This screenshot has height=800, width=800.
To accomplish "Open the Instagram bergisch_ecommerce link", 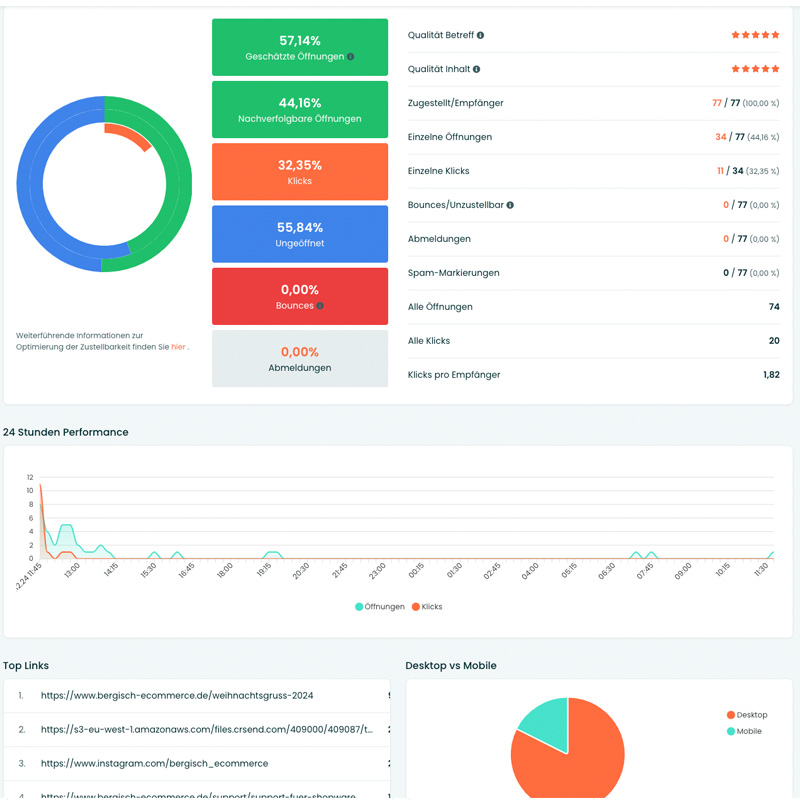I will coord(154,763).
